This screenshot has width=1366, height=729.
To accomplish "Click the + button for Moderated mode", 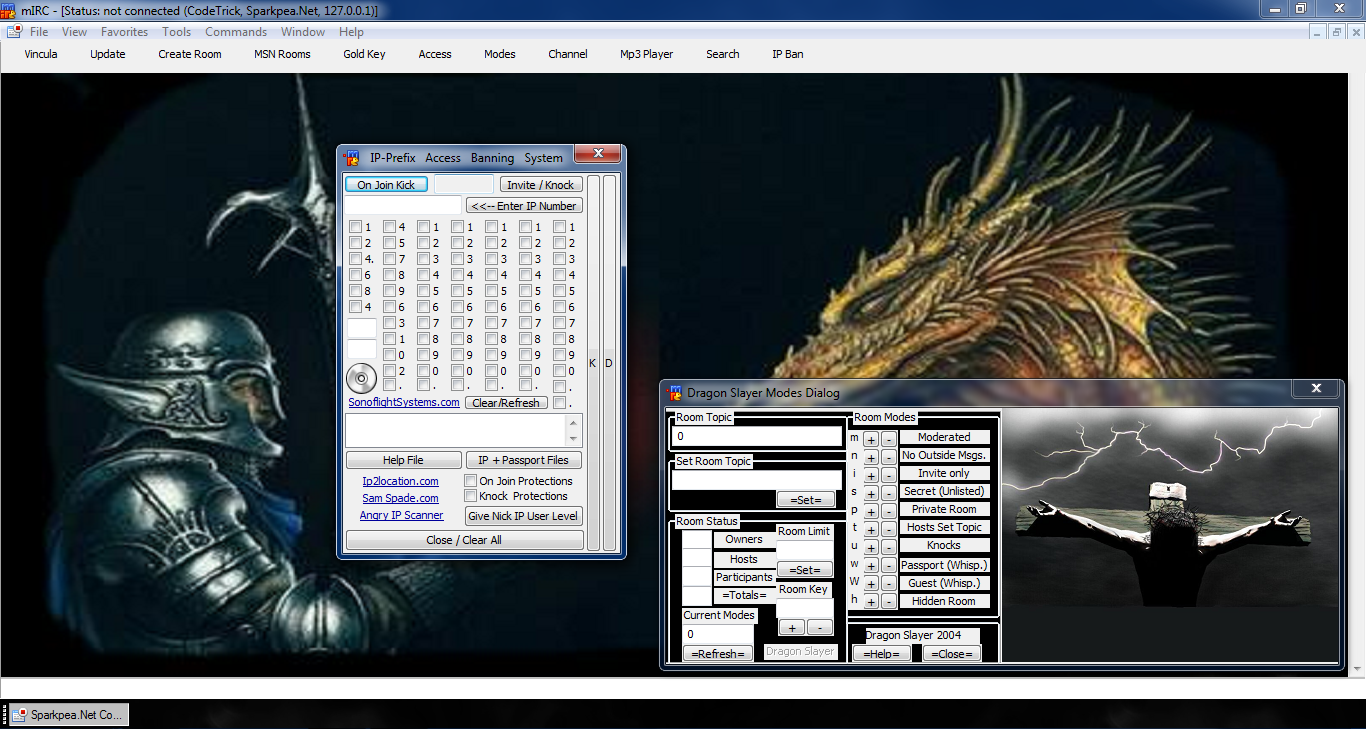I will coord(871,439).
